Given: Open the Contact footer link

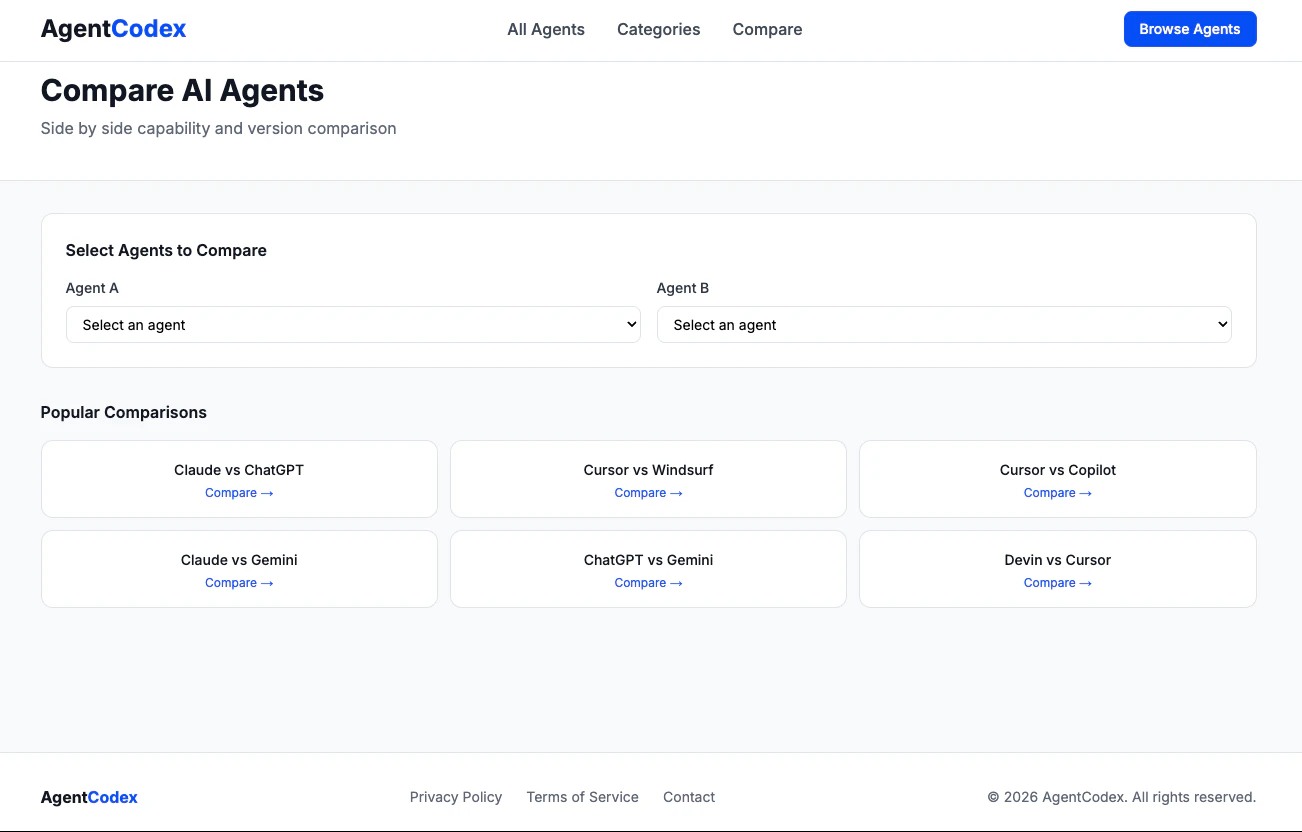Looking at the screenshot, I should pyautogui.click(x=689, y=797).
